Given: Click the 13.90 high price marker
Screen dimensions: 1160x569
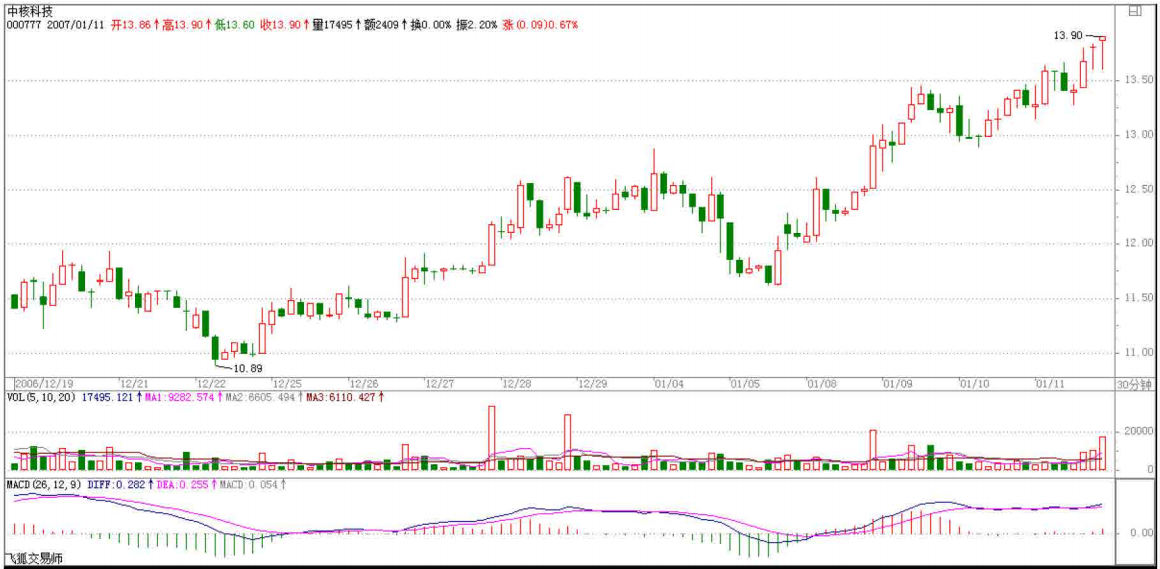Looking at the screenshot, I should 1068,35.
